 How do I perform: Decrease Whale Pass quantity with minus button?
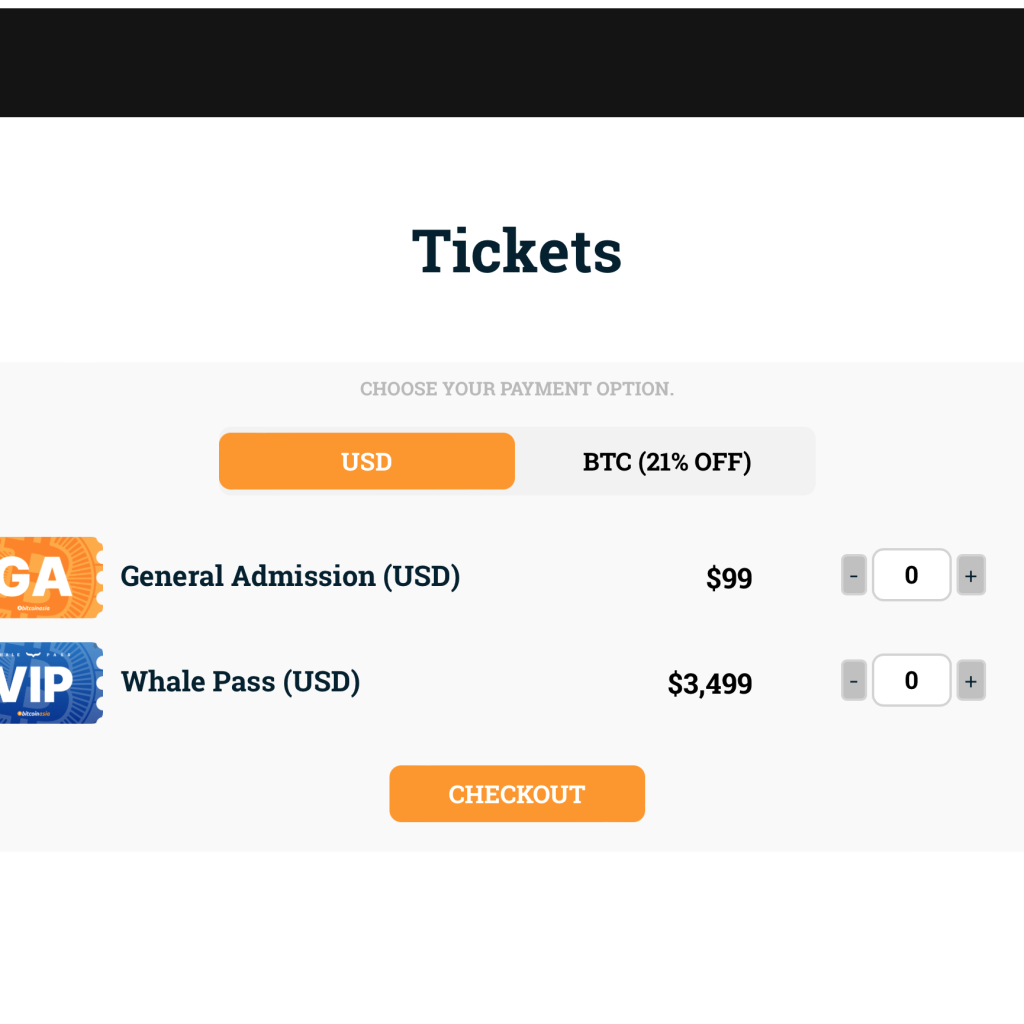point(854,681)
